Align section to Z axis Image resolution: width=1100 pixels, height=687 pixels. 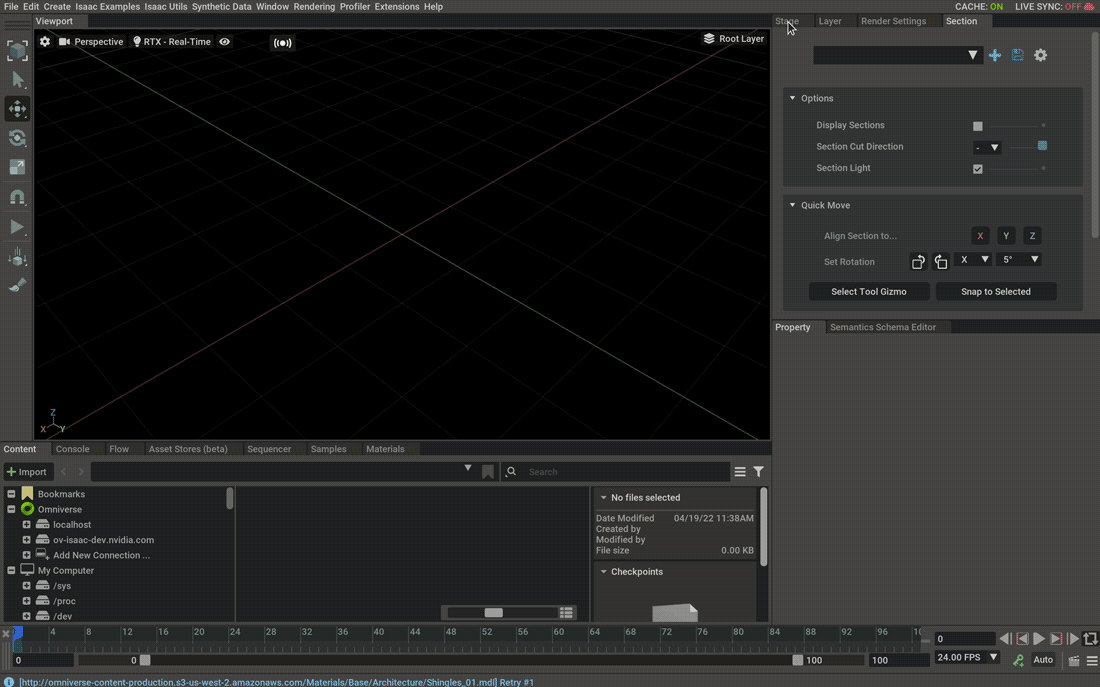pyautogui.click(x=1032, y=236)
